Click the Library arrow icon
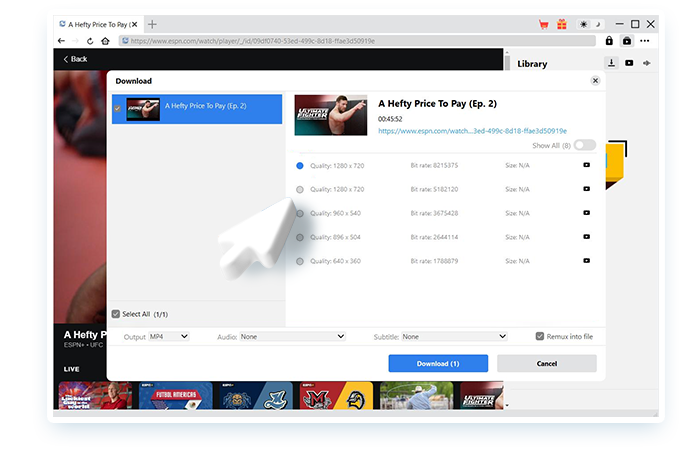Image resolution: width=684 pixels, height=449 pixels. pyautogui.click(x=646, y=63)
